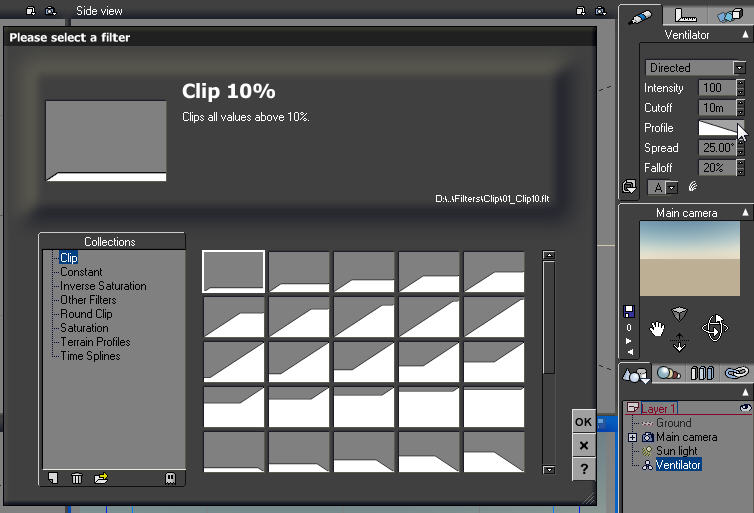The height and width of the screenshot is (513, 754).
Task: Collapse the world browser panel with its triangle
Action: point(746,391)
